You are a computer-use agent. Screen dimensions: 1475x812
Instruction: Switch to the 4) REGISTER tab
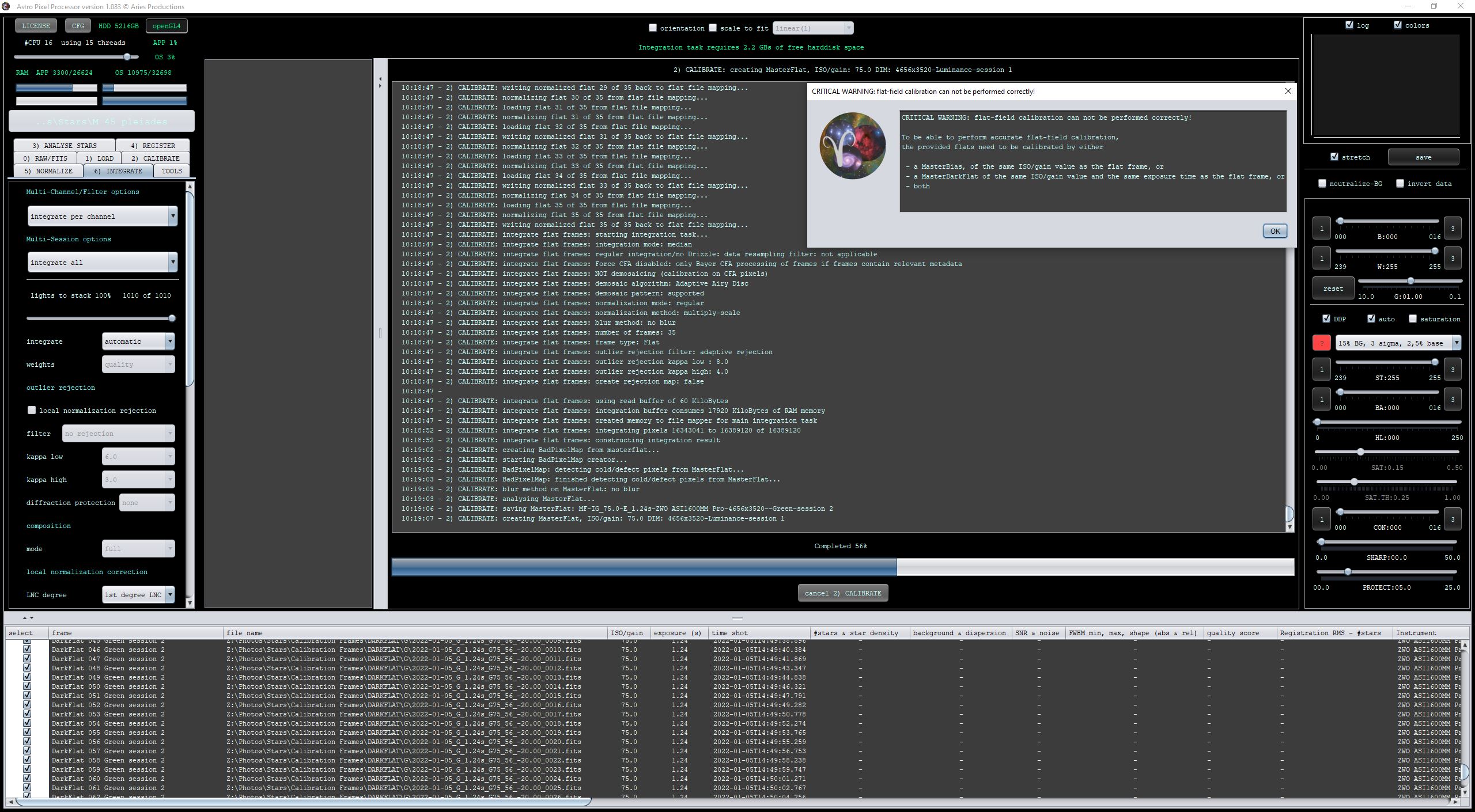pyautogui.click(x=153, y=146)
